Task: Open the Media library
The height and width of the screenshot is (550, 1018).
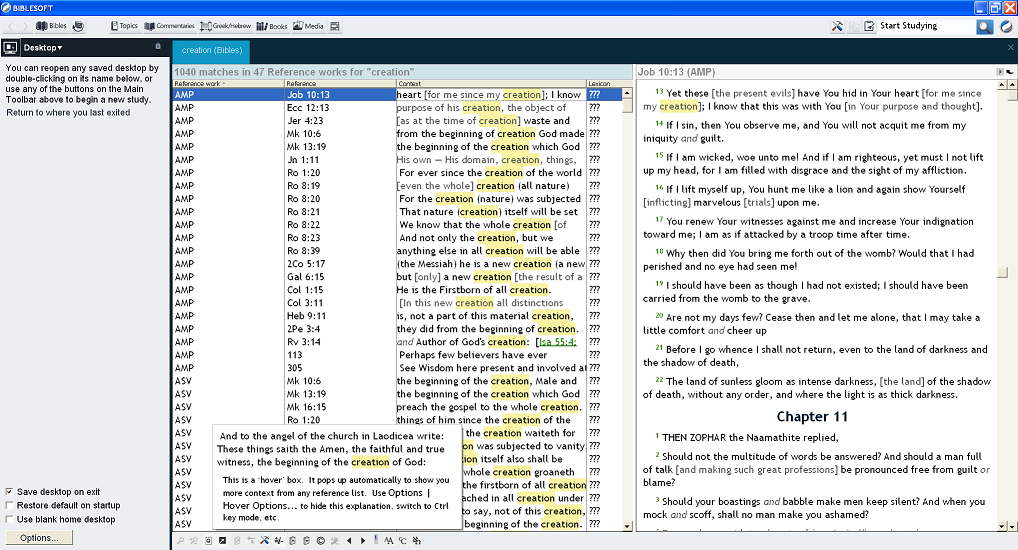Action: [308, 26]
